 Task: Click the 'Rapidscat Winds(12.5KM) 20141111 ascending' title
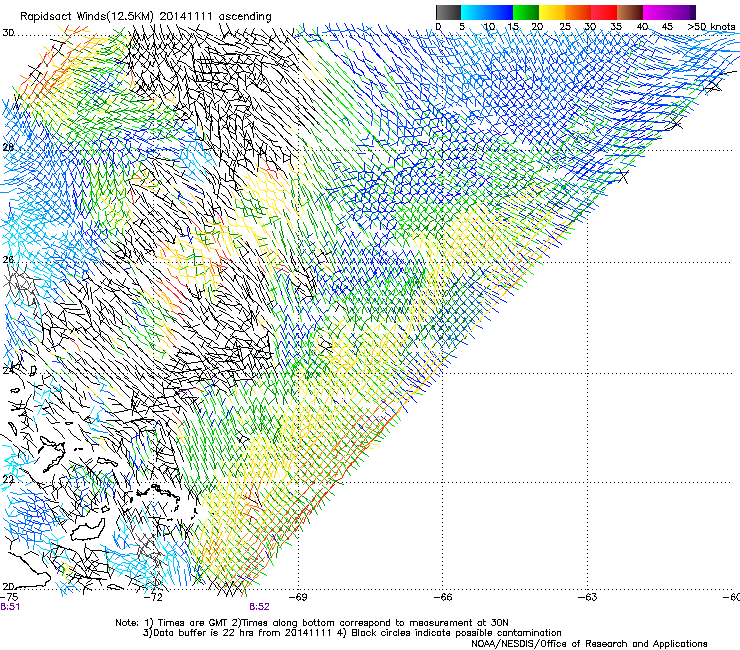[146, 16]
